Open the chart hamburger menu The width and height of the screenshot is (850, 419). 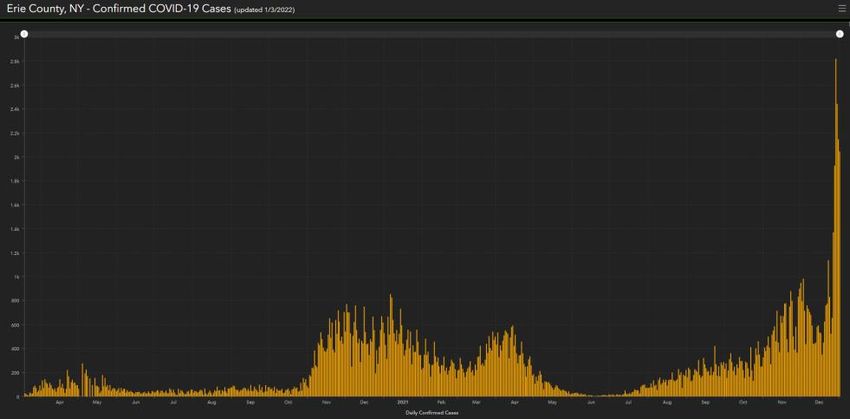pyautogui.click(x=841, y=8)
